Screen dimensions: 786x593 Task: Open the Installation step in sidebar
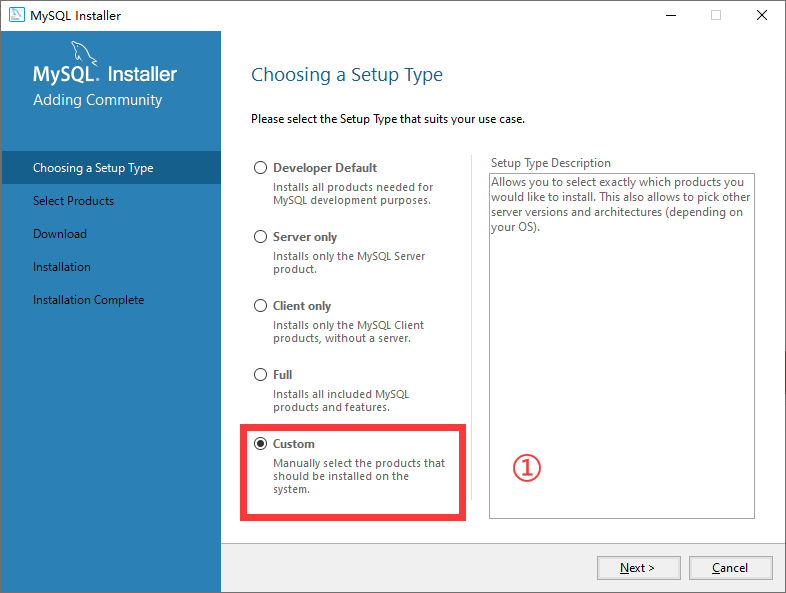[62, 267]
